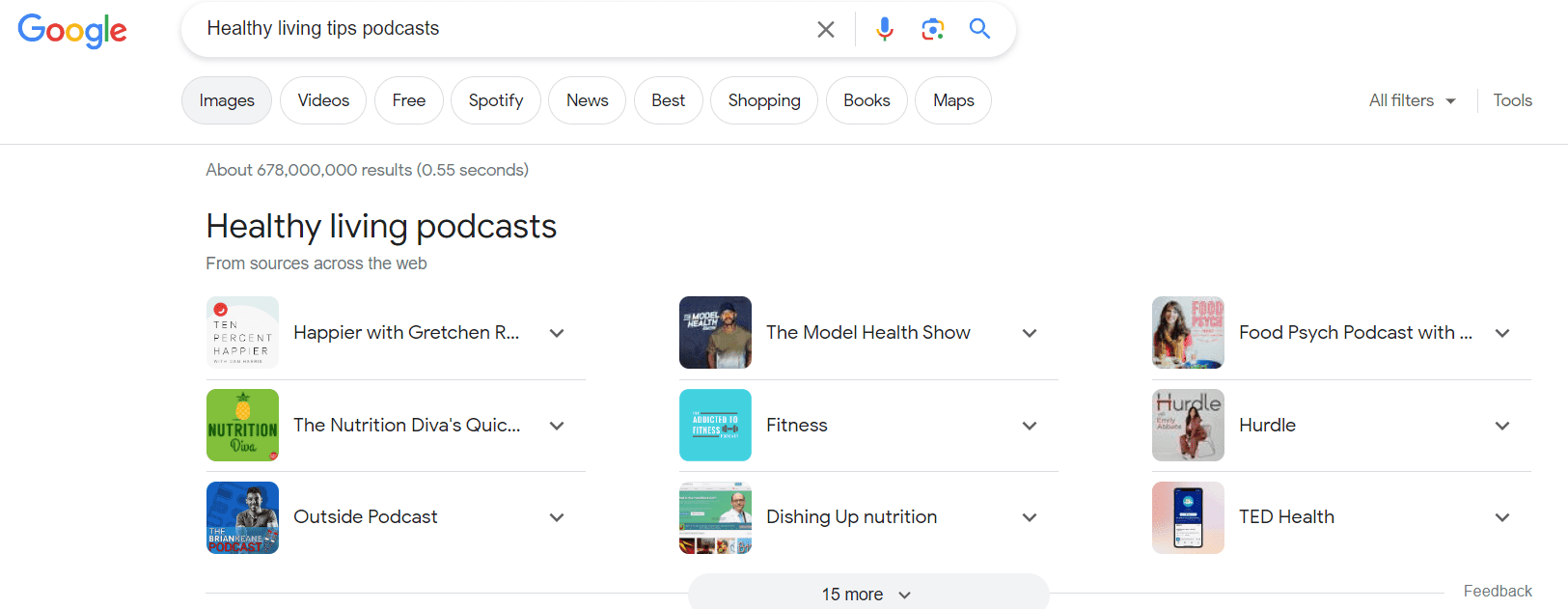Click the Google logo
This screenshot has width=1568, height=609.
pos(72,30)
